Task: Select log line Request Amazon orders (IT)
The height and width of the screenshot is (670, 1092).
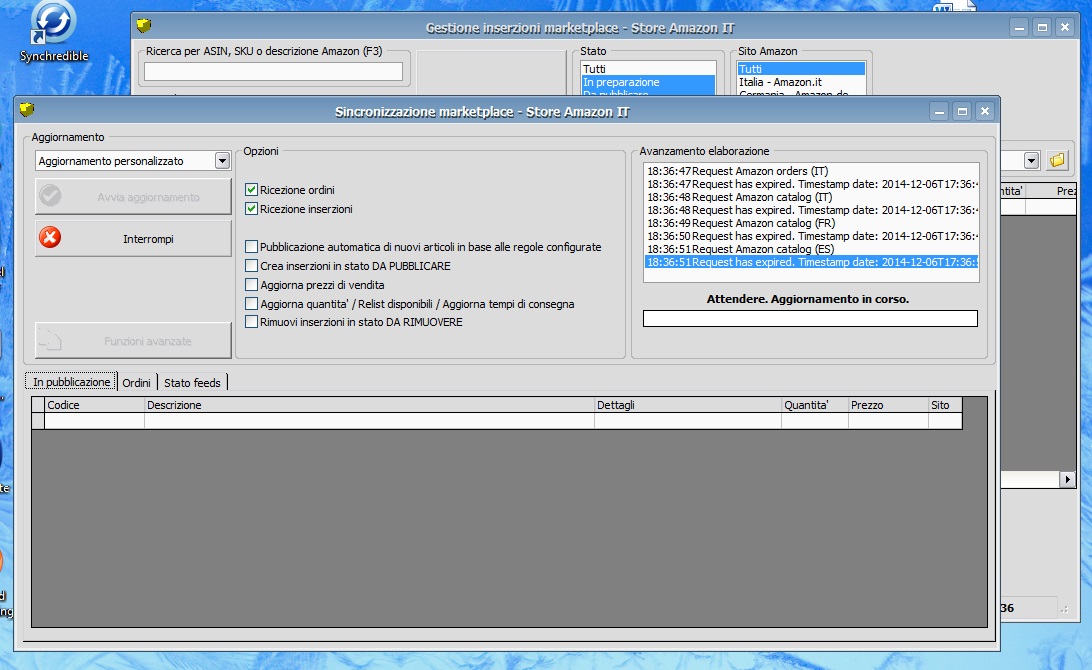Action: coord(811,171)
